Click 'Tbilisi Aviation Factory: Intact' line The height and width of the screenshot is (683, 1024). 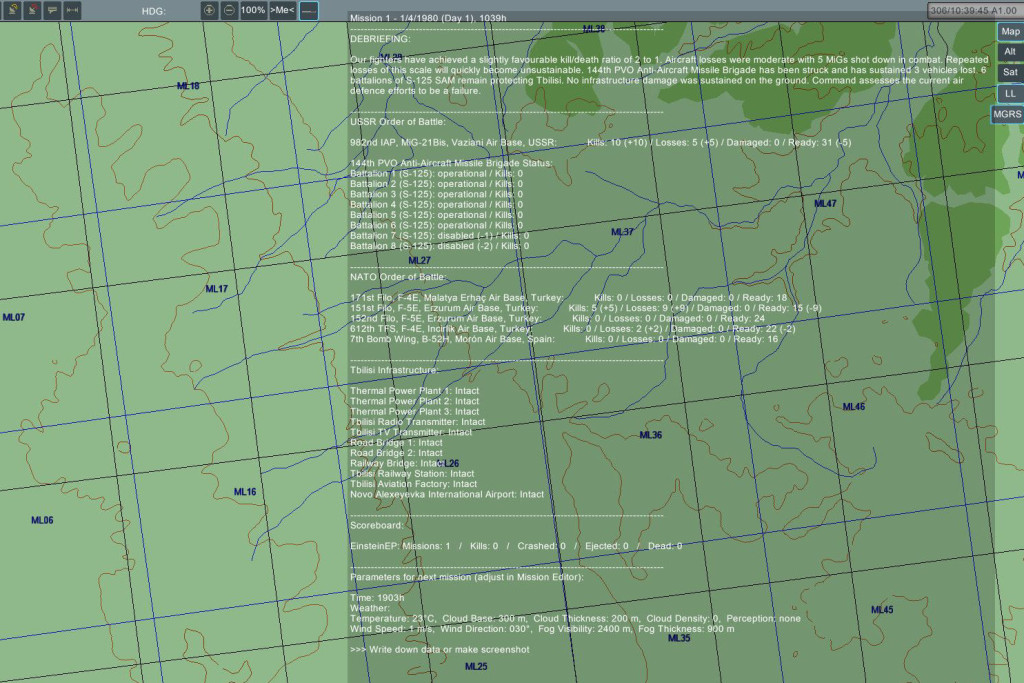(x=413, y=484)
